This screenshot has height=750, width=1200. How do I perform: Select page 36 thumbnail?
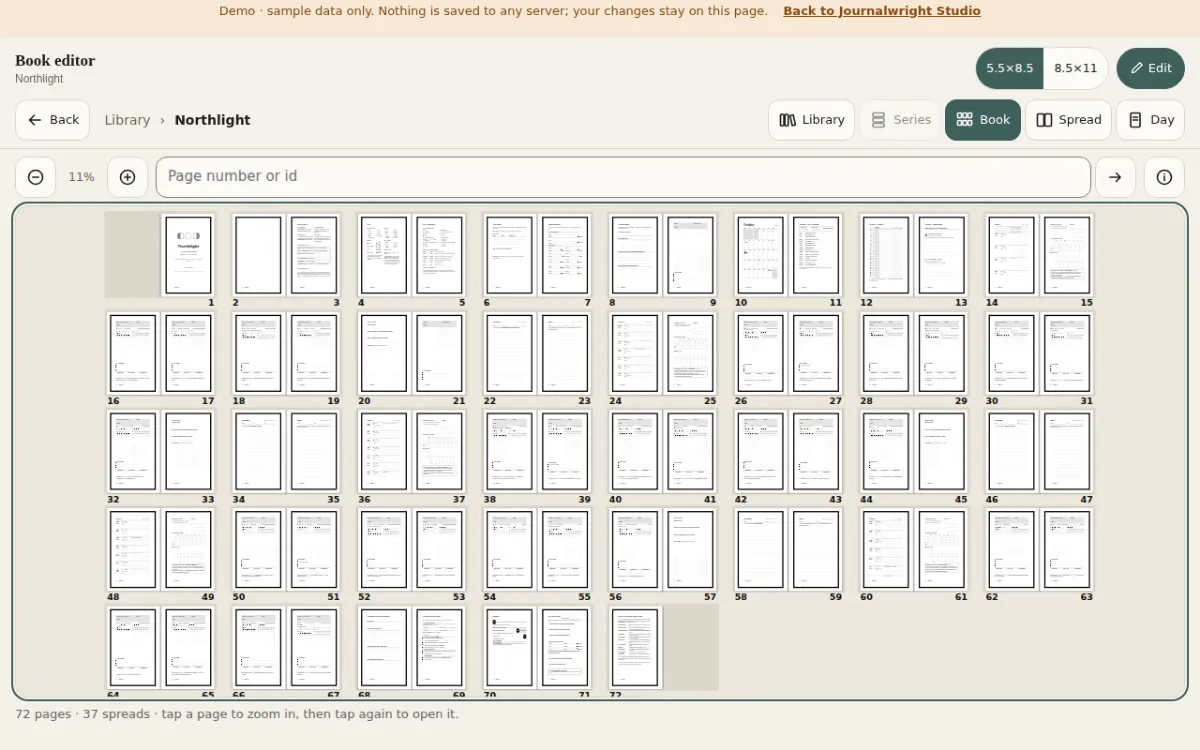[384, 451]
